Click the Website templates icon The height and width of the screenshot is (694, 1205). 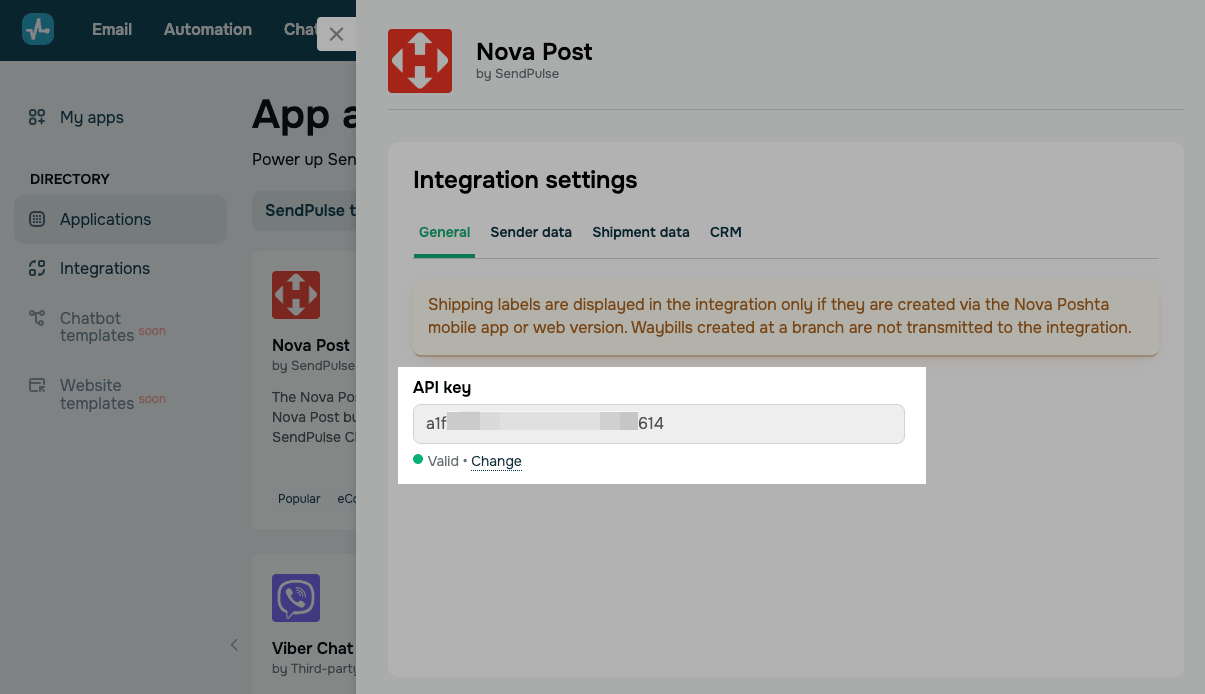pyautogui.click(x=37, y=385)
